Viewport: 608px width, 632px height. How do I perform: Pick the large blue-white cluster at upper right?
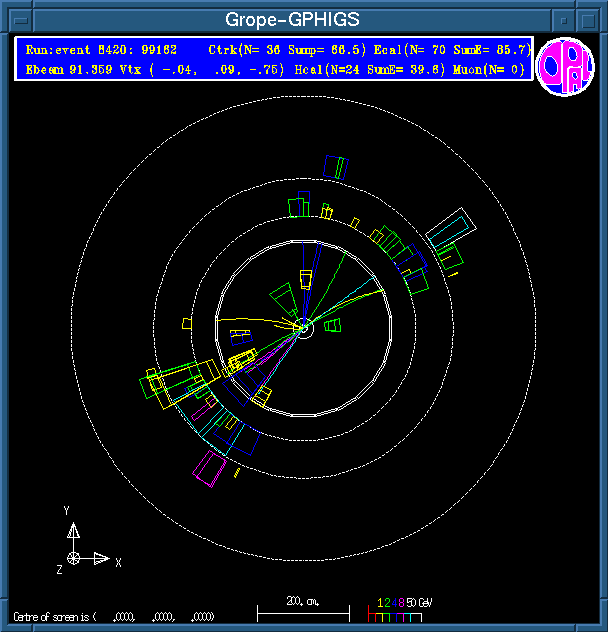pyautogui.click(x=448, y=232)
